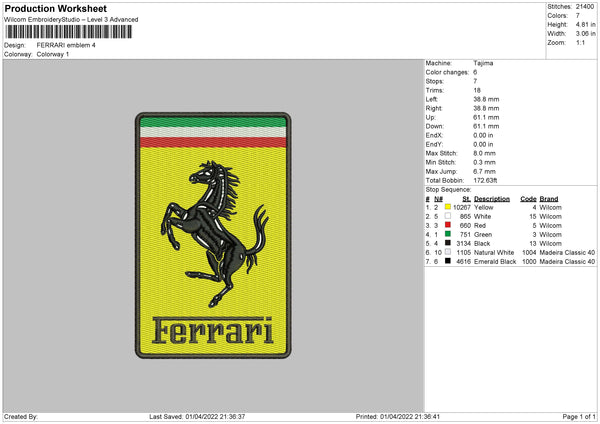Click code 1004 in Natural White row
The height and width of the screenshot is (424, 600).
[529, 253]
